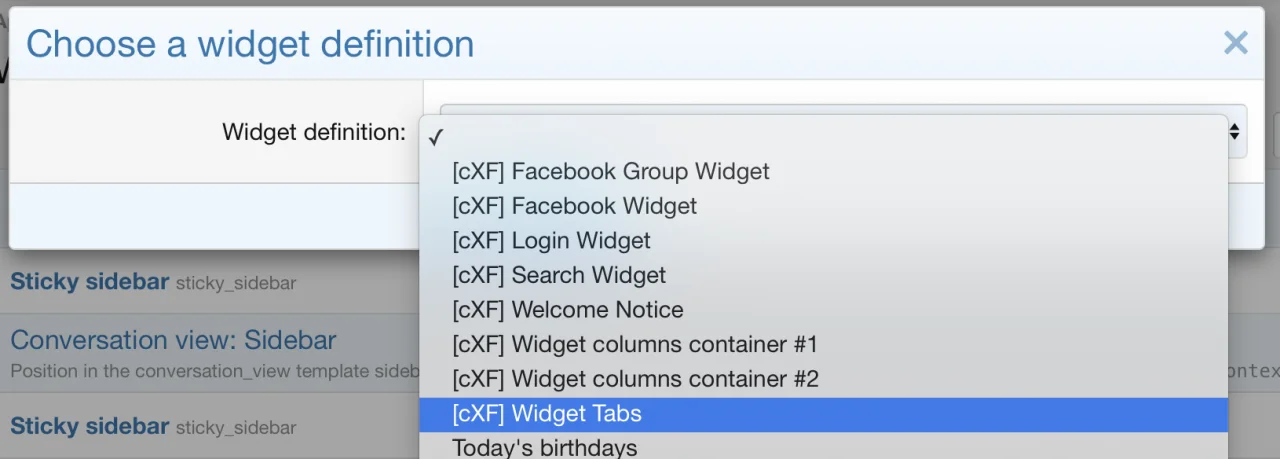Close the Choose a widget definition dialog

click(1236, 43)
